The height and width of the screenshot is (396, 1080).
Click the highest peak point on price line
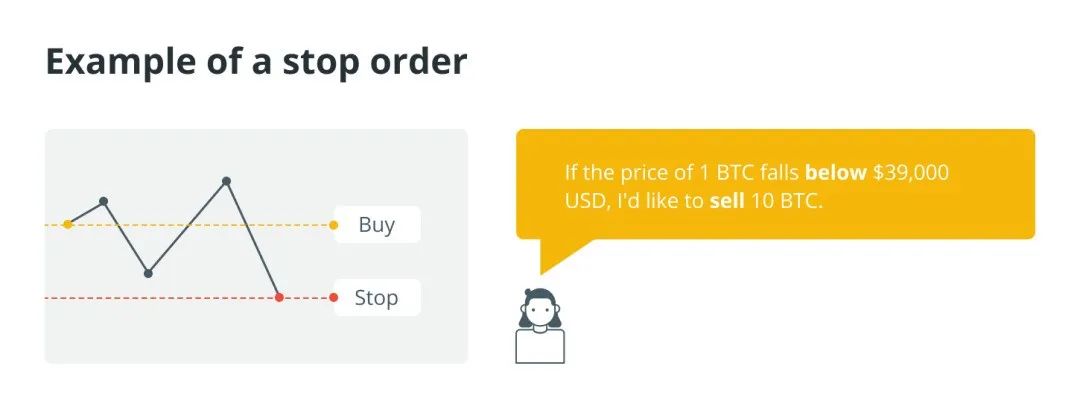coord(227,181)
